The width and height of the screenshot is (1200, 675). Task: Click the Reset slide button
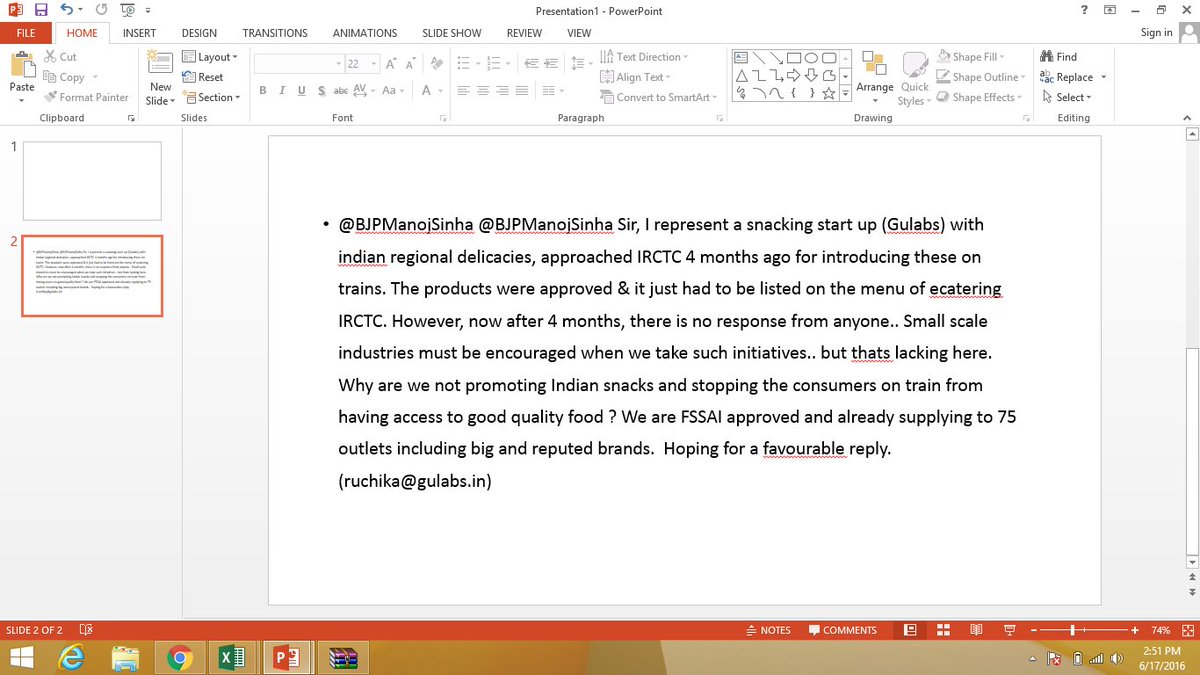[203, 77]
